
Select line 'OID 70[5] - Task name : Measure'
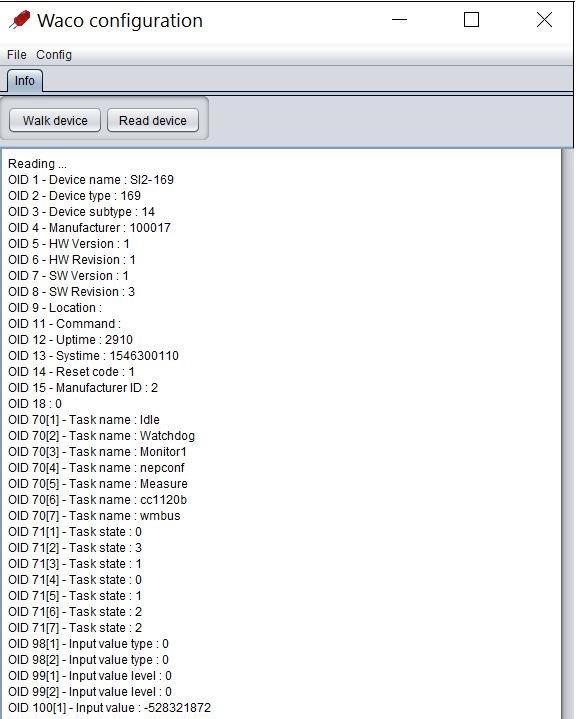[x=98, y=484]
